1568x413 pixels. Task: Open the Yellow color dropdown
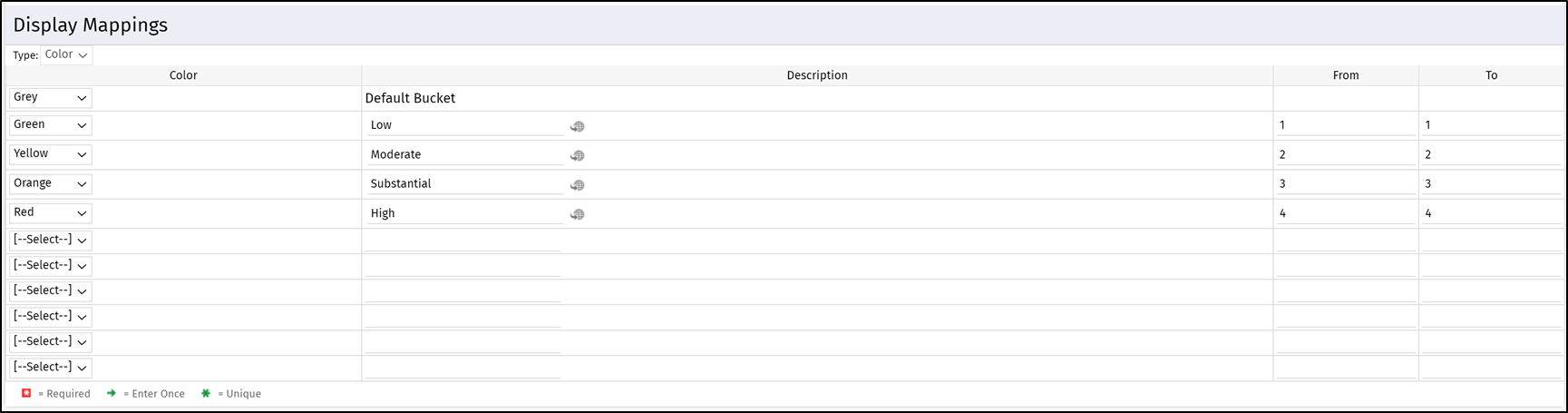(51, 154)
